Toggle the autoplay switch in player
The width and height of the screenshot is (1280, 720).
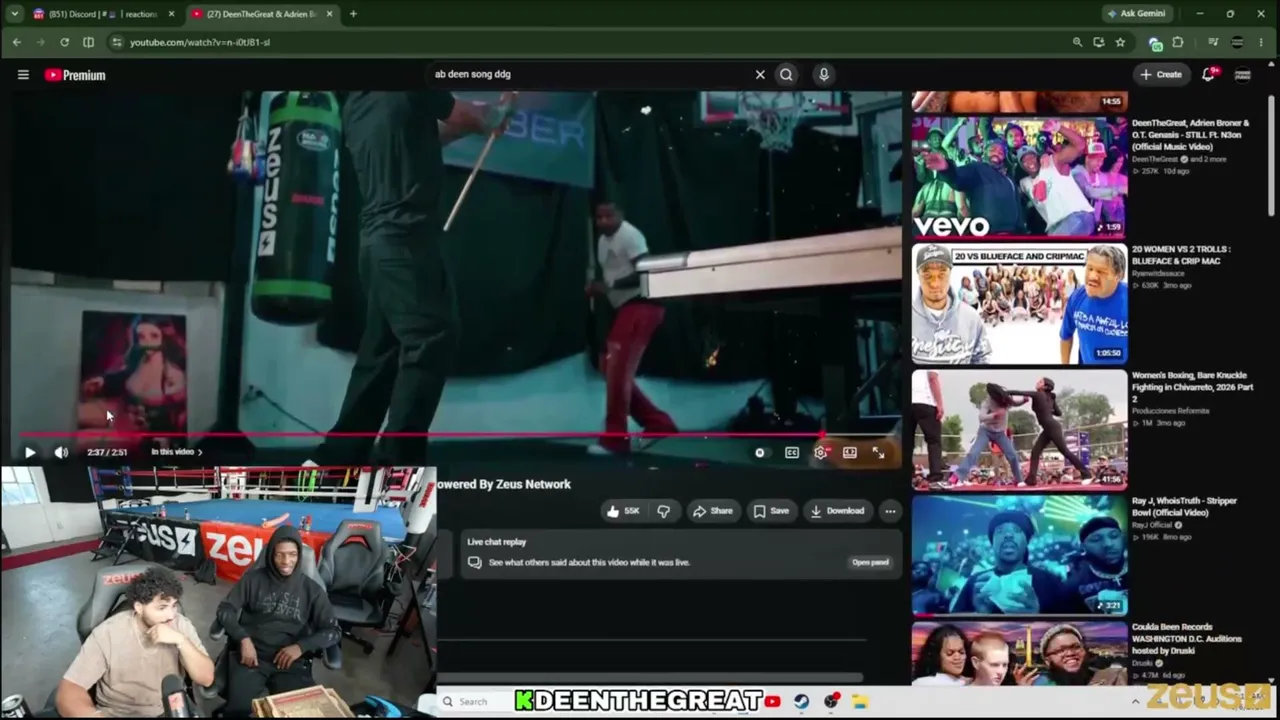[760, 453]
